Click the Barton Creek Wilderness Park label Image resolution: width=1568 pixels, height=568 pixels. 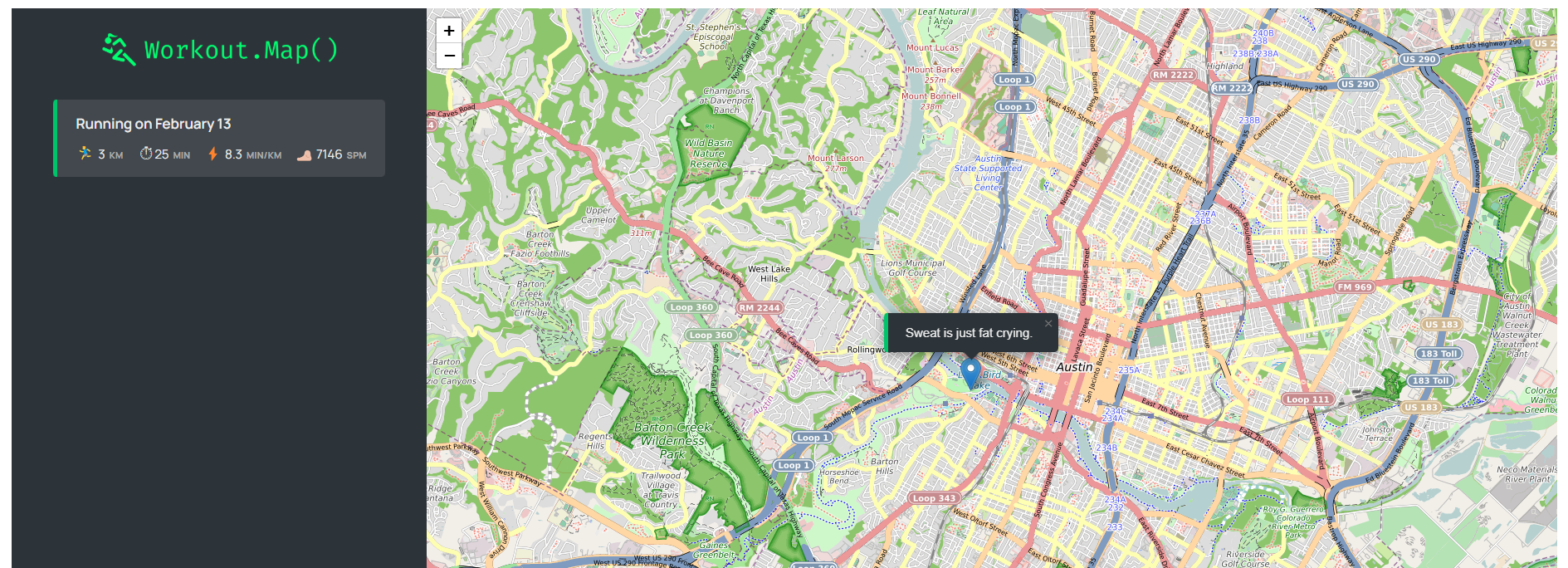tap(672, 440)
